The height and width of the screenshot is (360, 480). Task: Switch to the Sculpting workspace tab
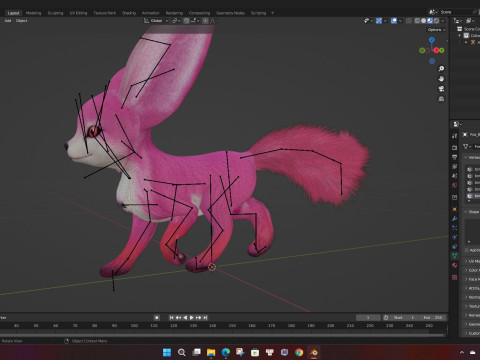[55, 13]
